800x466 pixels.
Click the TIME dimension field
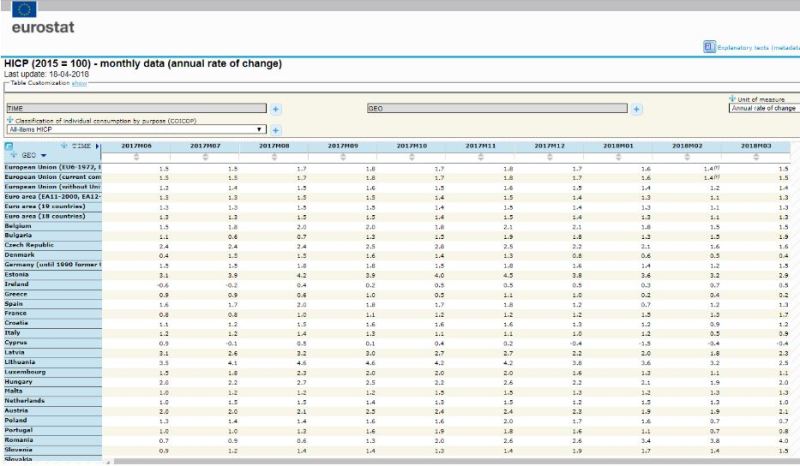pyautogui.click(x=136, y=108)
